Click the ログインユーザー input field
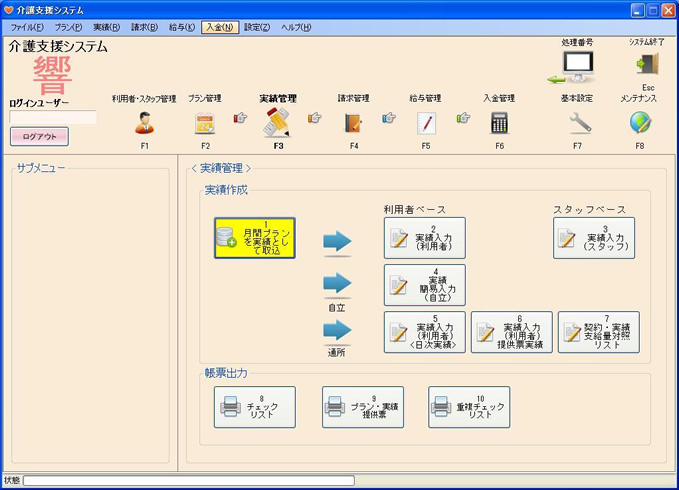Viewport: 679px width, 490px height. coord(53,117)
